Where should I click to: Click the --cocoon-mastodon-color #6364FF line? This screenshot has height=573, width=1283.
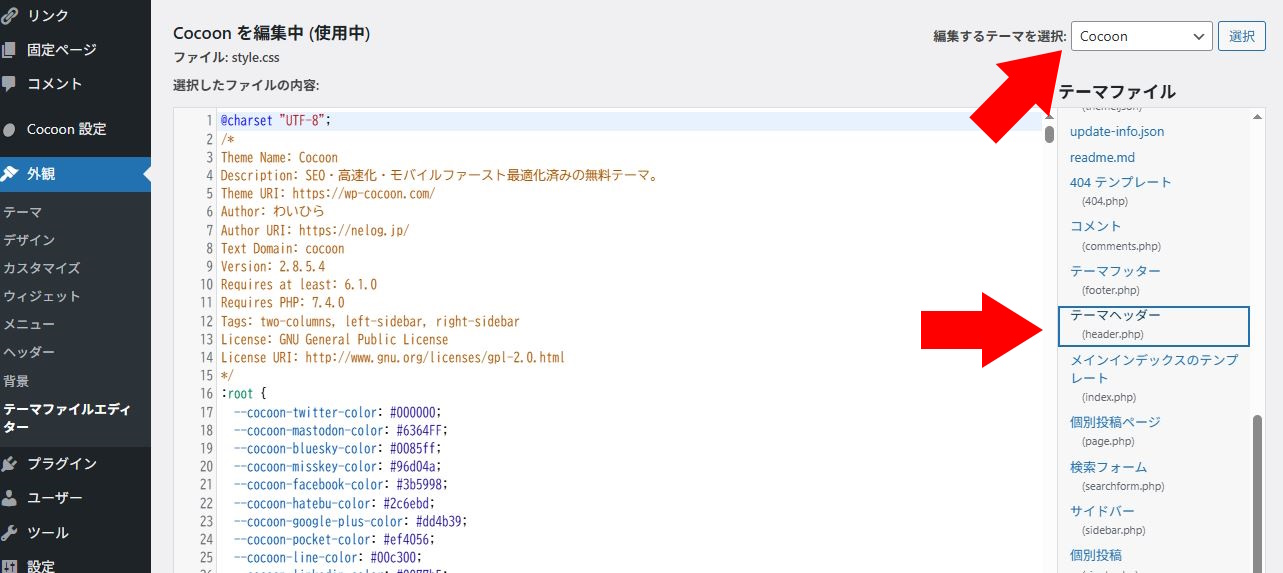pyautogui.click(x=341, y=430)
